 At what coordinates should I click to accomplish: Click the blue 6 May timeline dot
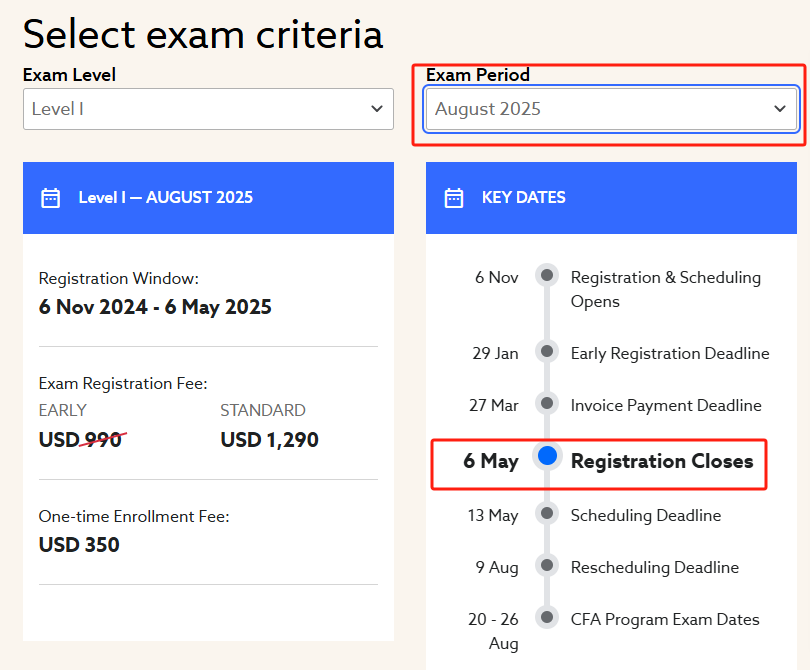547,457
